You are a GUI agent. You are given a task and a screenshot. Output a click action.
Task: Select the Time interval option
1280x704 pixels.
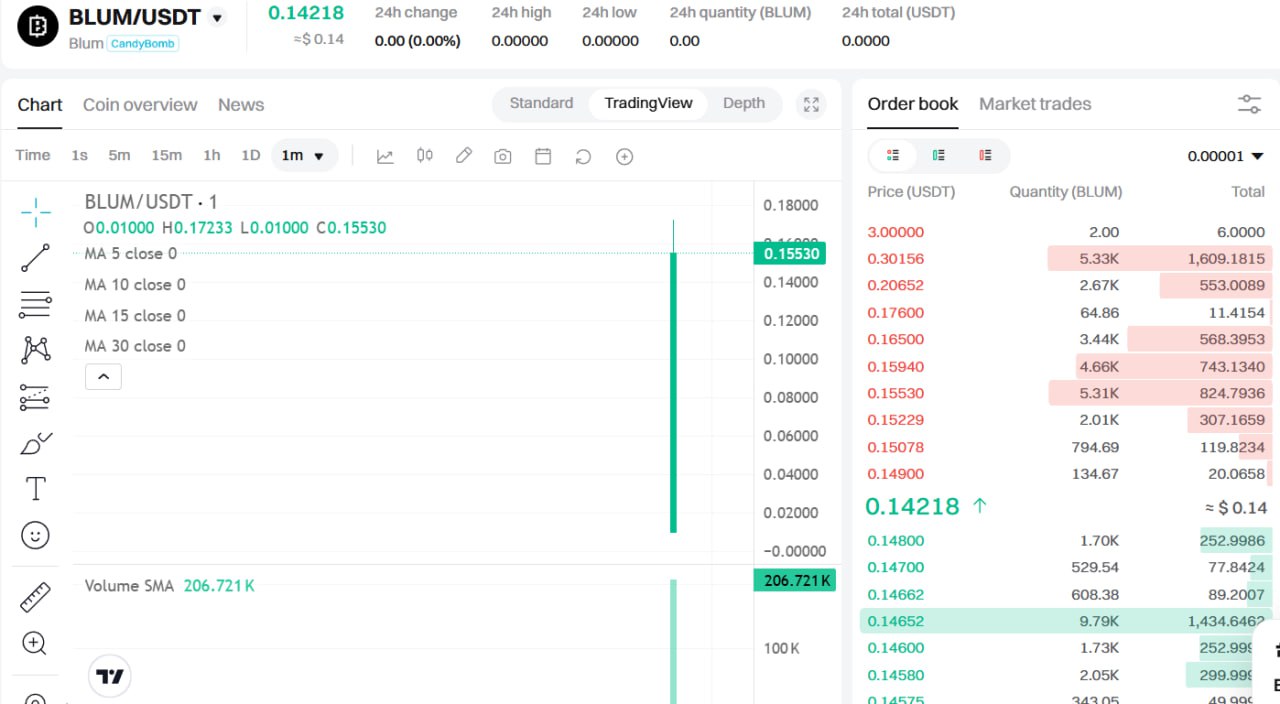tap(32, 155)
